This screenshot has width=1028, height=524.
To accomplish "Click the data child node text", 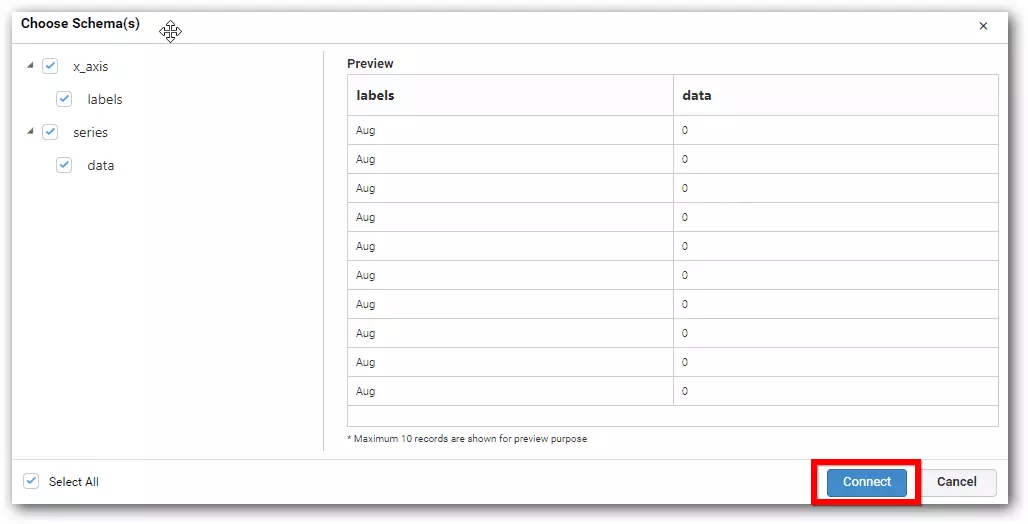I will [x=101, y=166].
